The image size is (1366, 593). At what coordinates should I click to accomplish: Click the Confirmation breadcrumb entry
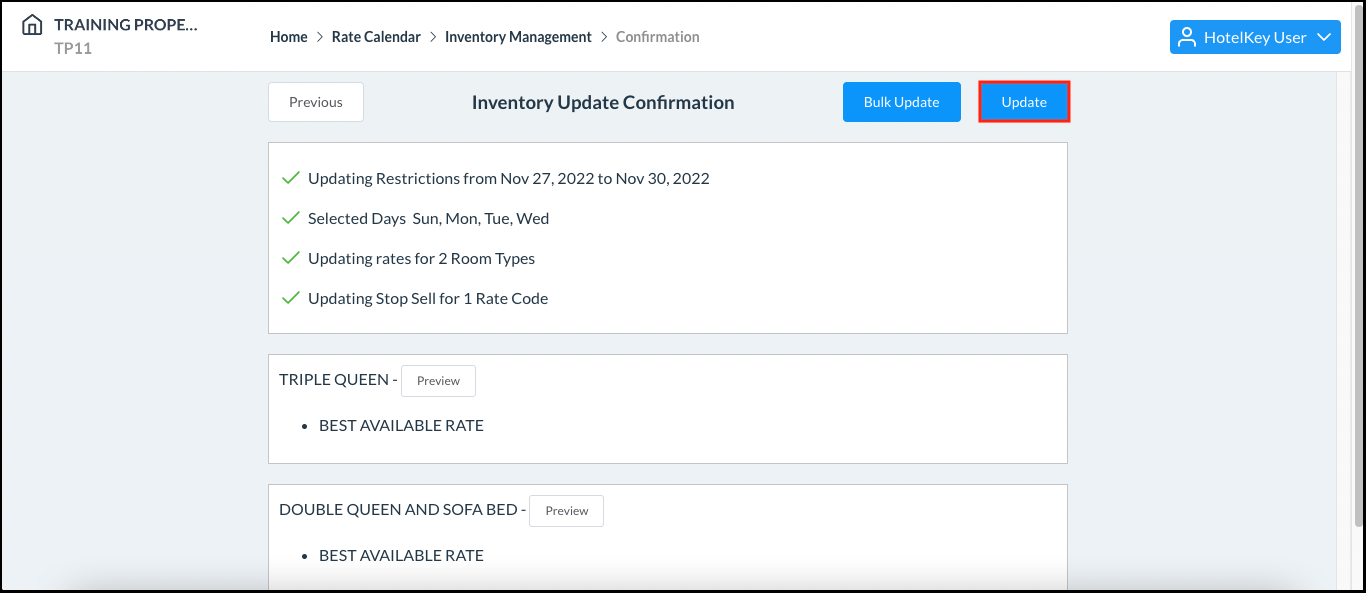coord(657,36)
